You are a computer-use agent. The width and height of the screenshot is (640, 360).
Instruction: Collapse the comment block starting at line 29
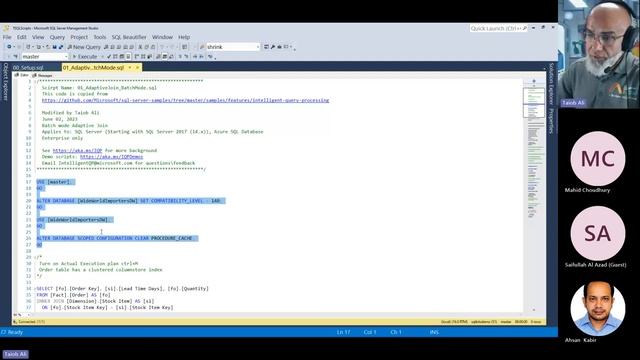point(36,257)
